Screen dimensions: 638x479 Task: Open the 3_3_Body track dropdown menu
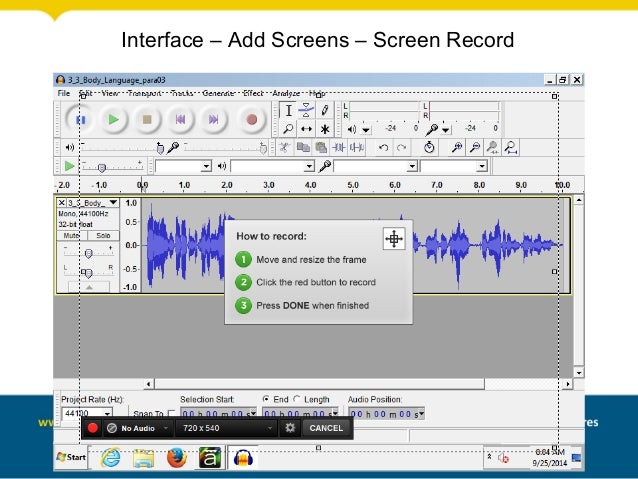pos(113,202)
